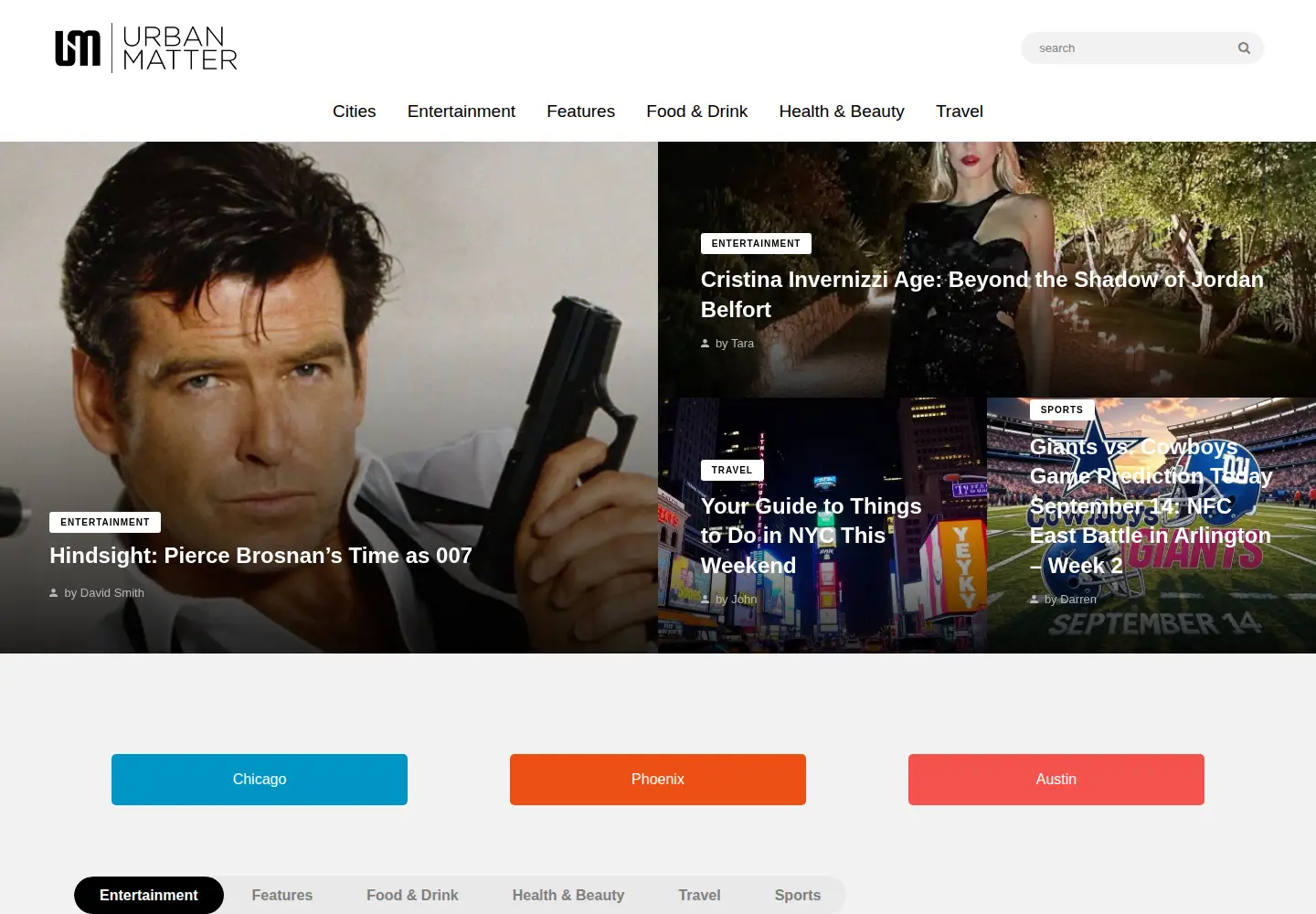Image resolution: width=1316 pixels, height=914 pixels.
Task: Open the Travel top navigation menu
Action: pyautogui.click(x=960, y=112)
